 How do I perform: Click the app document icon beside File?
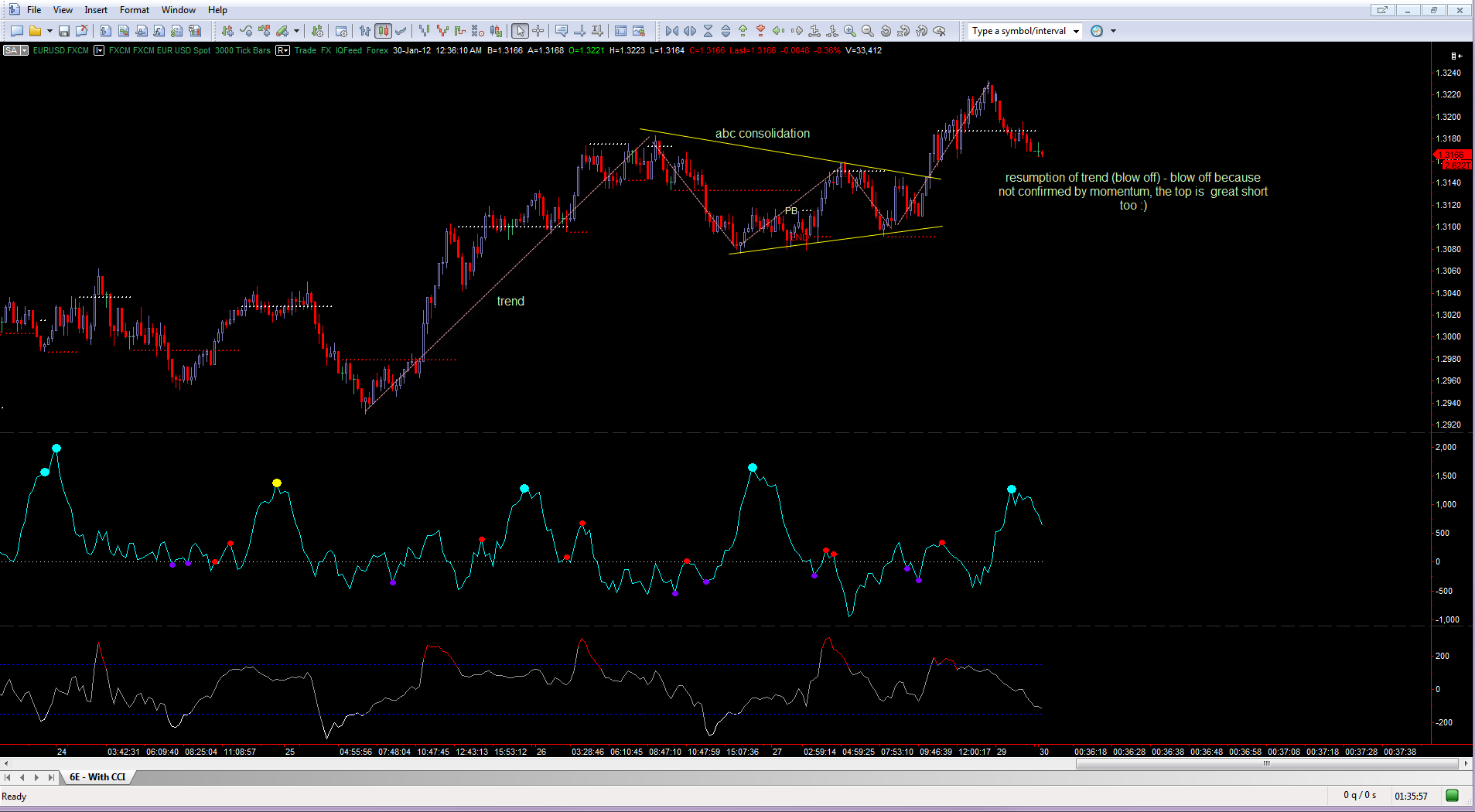point(14,10)
